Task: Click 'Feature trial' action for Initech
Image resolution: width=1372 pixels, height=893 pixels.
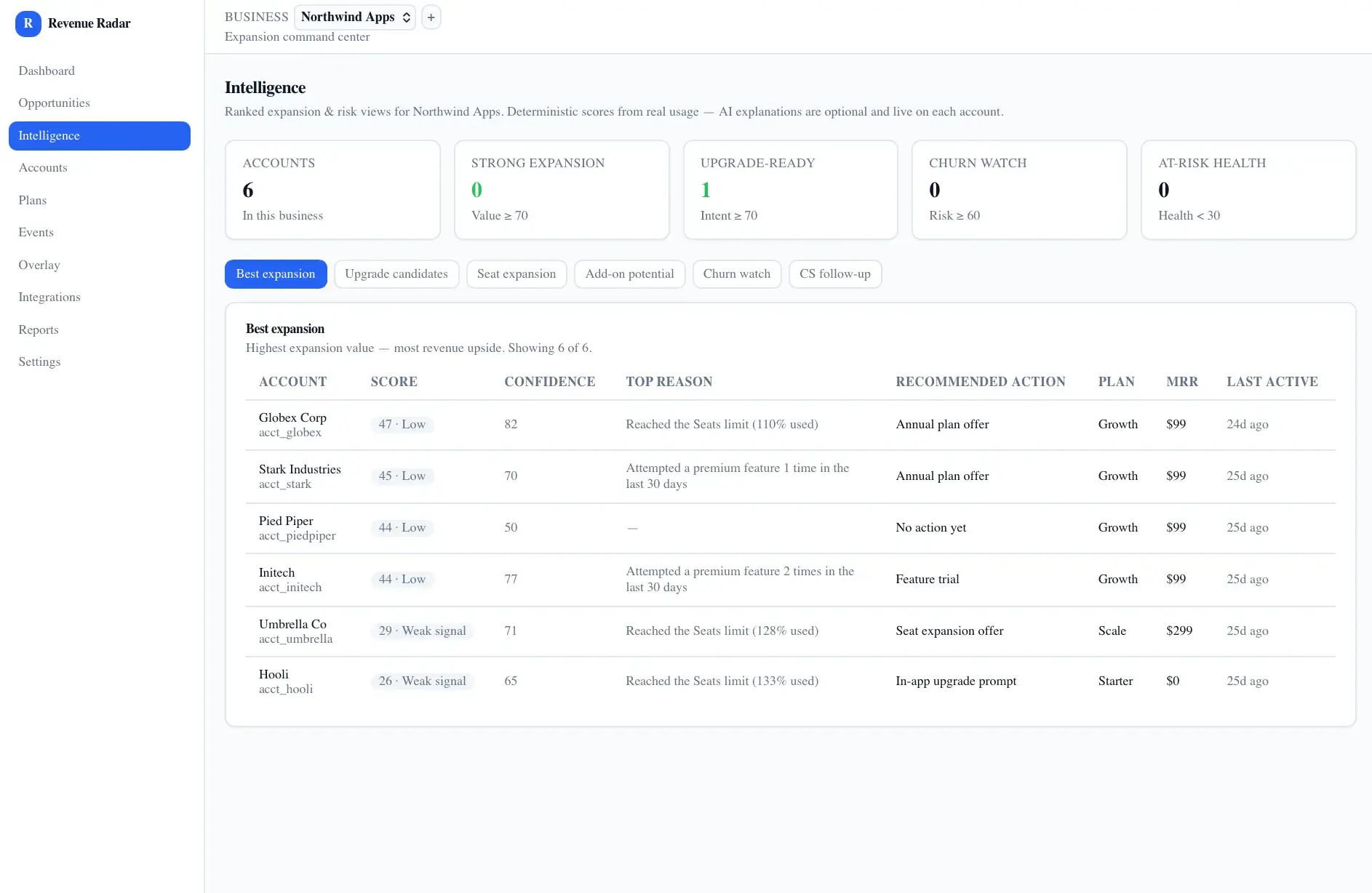Action: (x=928, y=580)
